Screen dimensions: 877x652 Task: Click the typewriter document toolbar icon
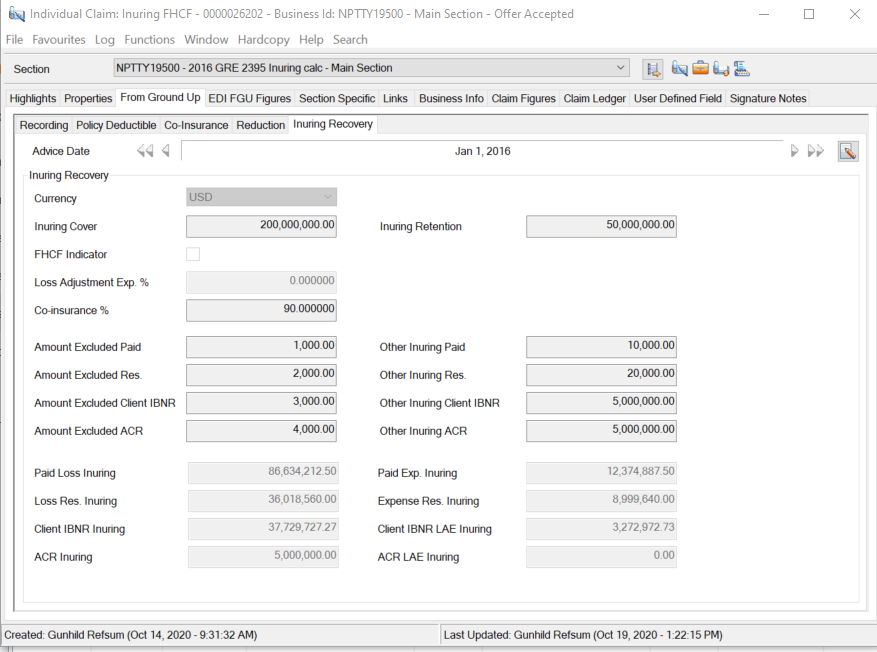click(742, 69)
